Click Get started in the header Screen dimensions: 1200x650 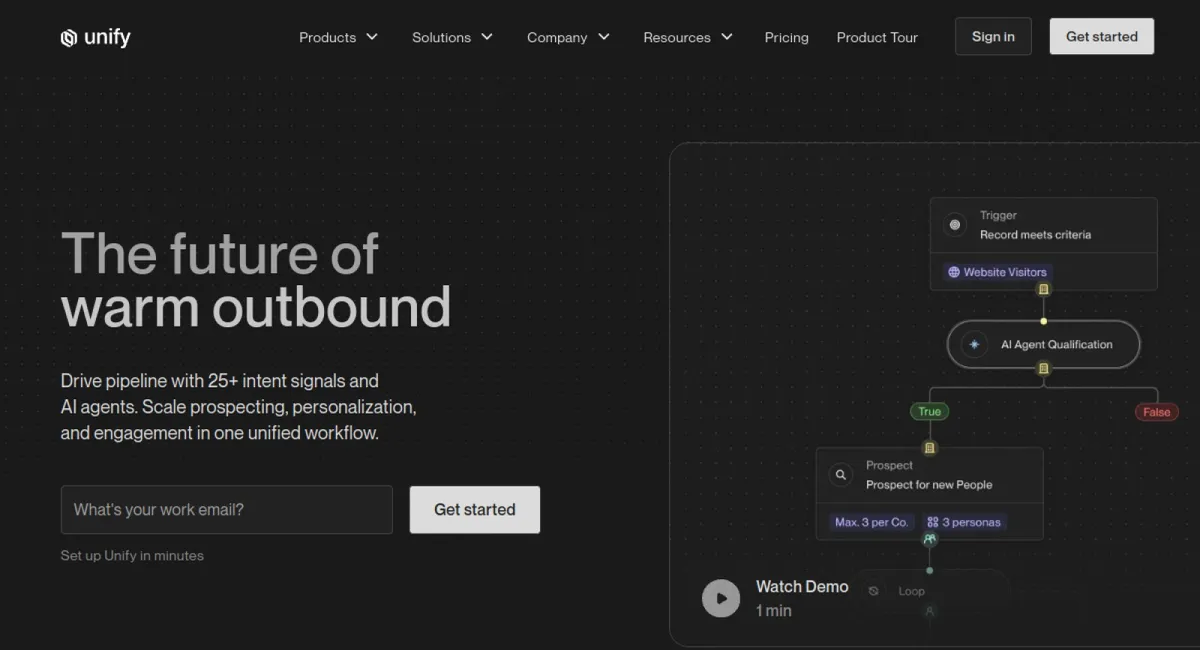(1101, 36)
